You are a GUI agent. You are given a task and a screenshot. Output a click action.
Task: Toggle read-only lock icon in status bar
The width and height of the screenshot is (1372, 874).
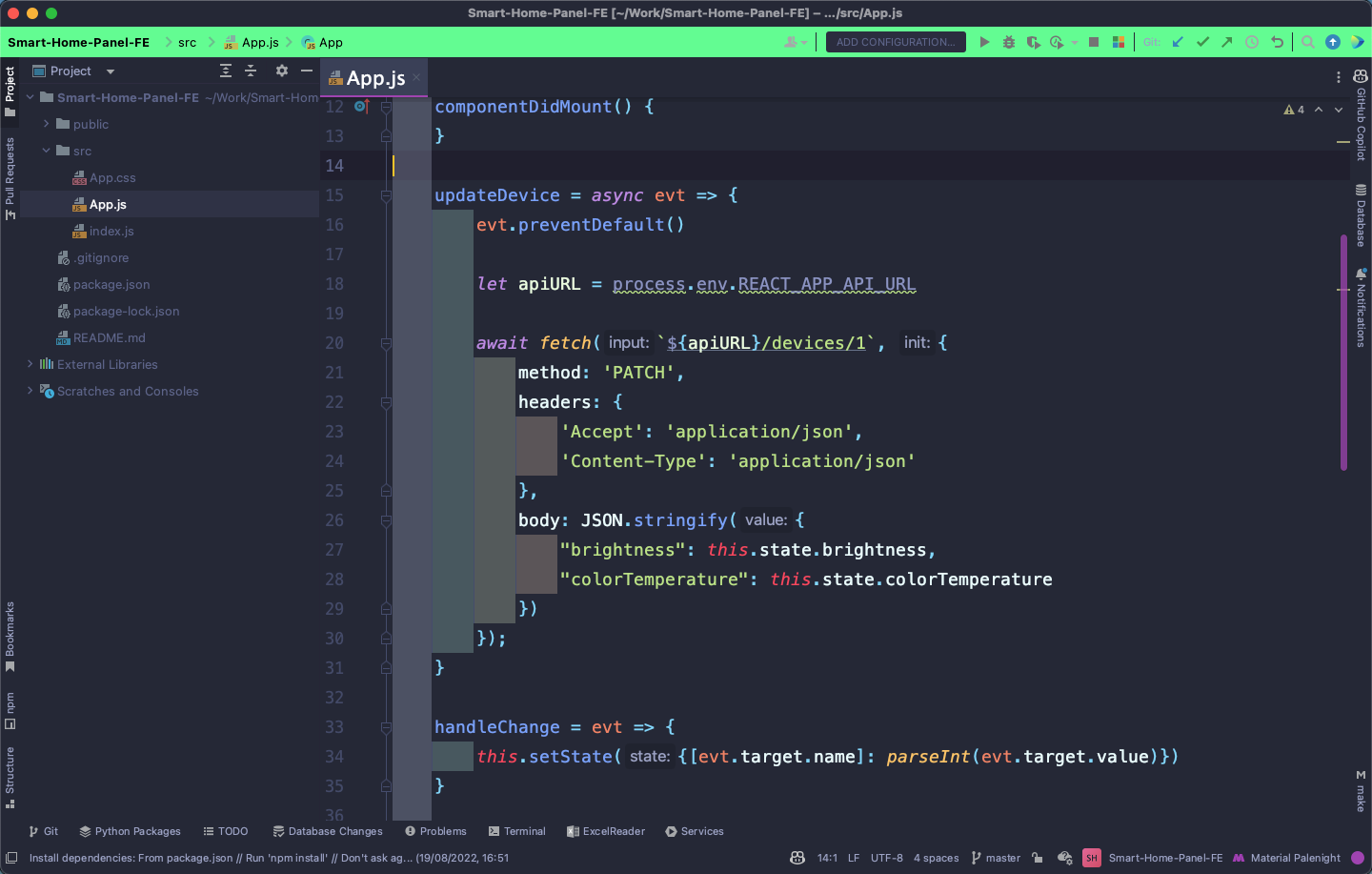(1038, 858)
